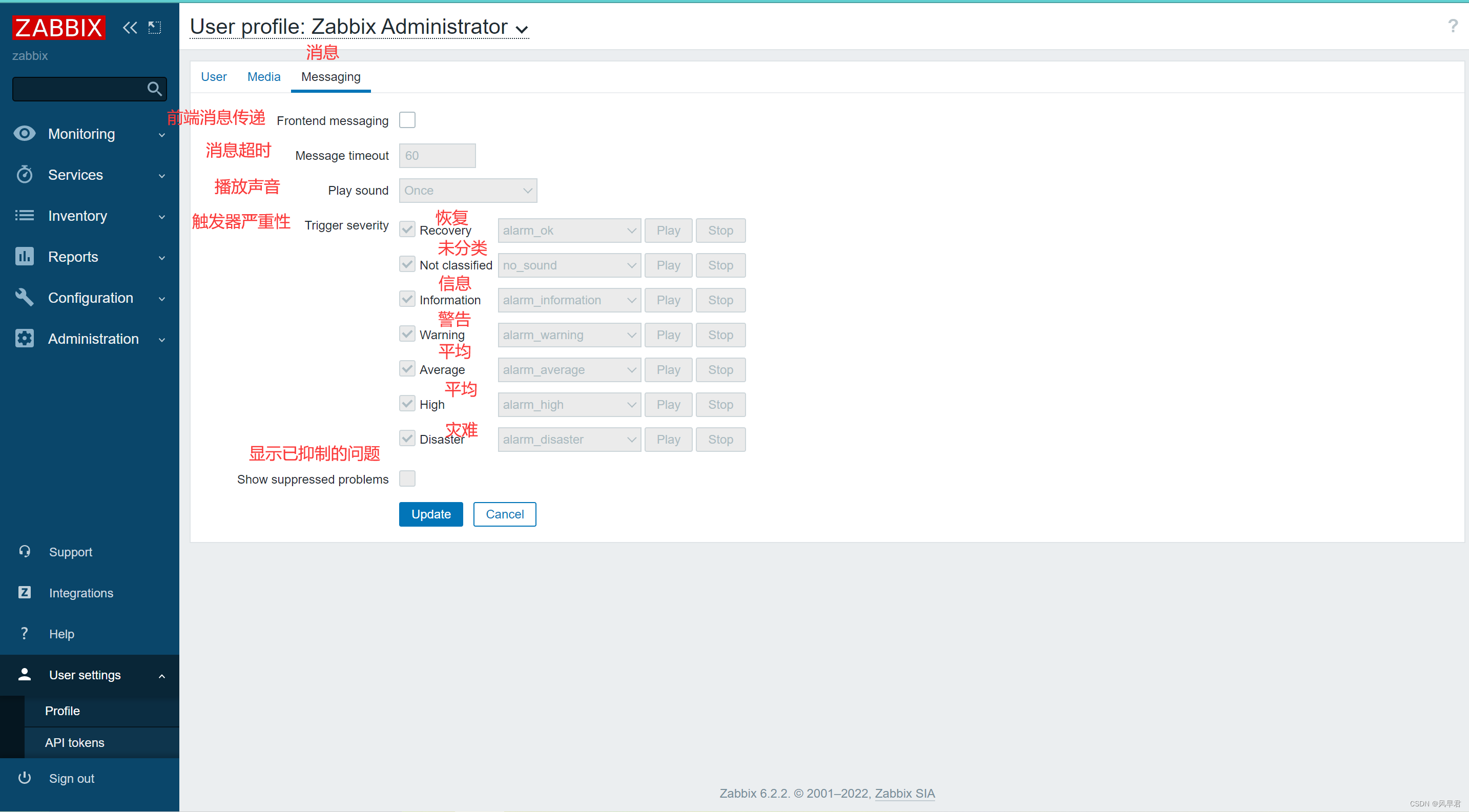The image size is (1469, 812).
Task: Open Configuration via the wrench icon
Action: click(x=25, y=298)
